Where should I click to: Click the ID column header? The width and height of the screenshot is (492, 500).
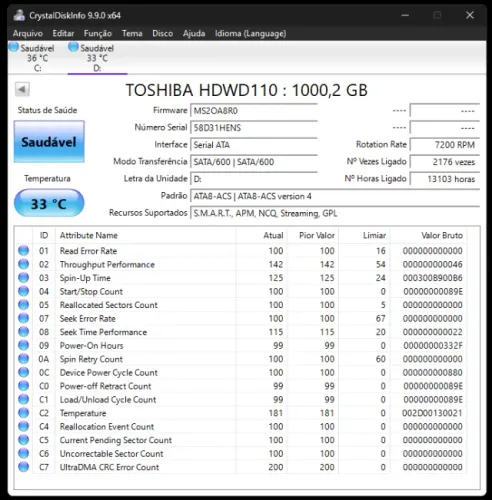pos(44,235)
